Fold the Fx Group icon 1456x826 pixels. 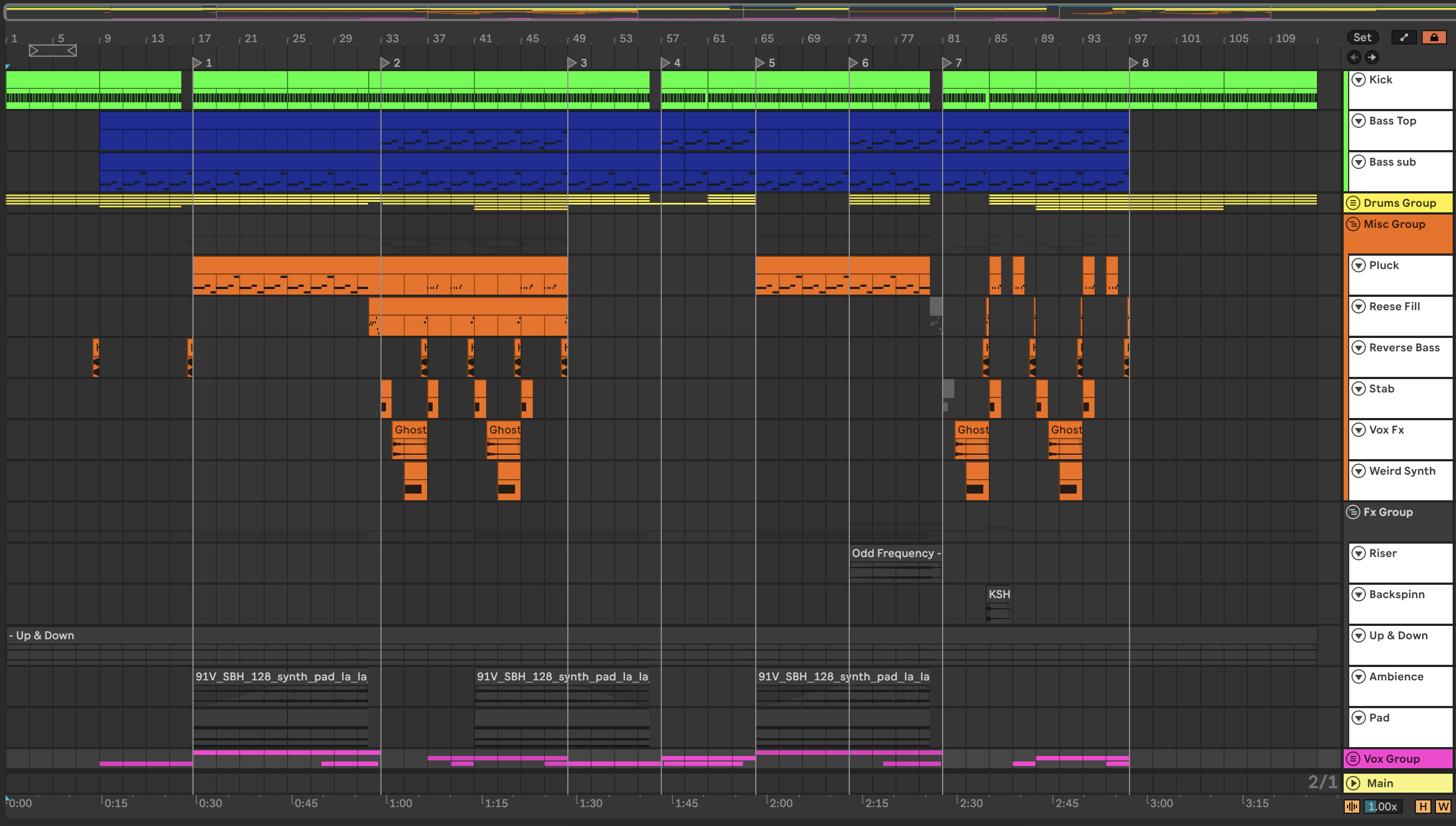[1353, 512]
